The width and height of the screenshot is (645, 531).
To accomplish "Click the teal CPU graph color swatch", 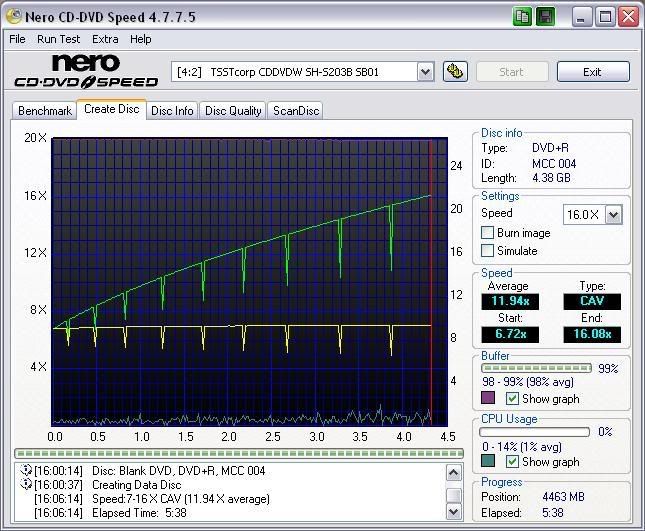I will point(488,461).
